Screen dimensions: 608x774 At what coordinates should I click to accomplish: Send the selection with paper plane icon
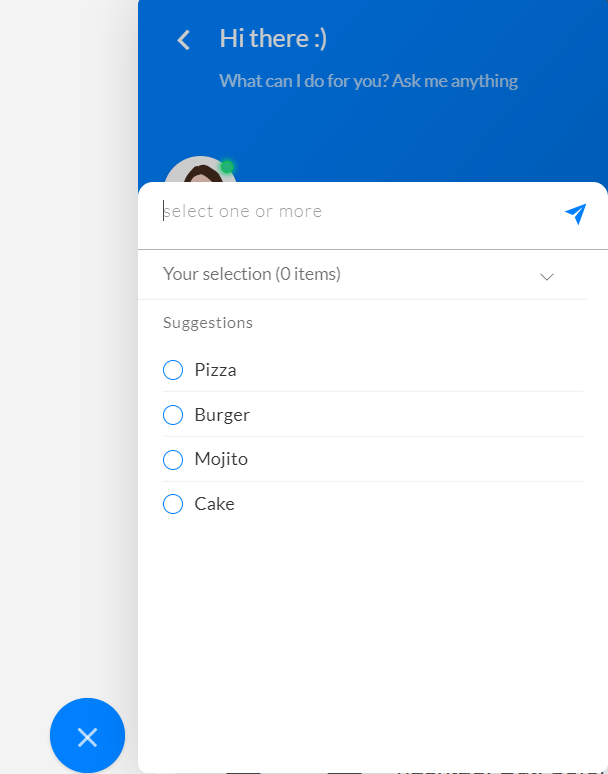pos(575,214)
